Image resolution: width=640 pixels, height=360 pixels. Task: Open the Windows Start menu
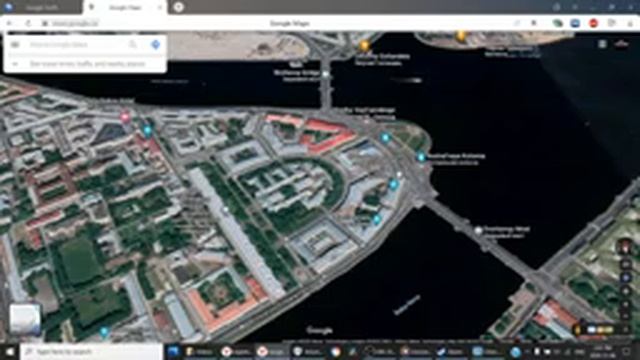[x=9, y=351]
